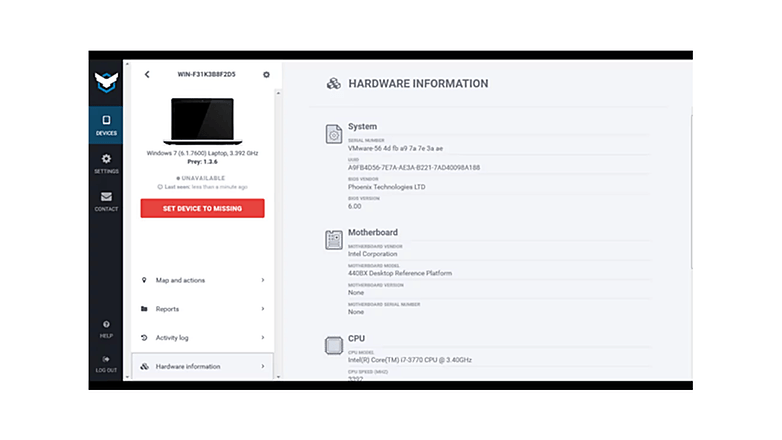Click serial number 'VMware-56 4d fb a9' value

click(x=395, y=148)
